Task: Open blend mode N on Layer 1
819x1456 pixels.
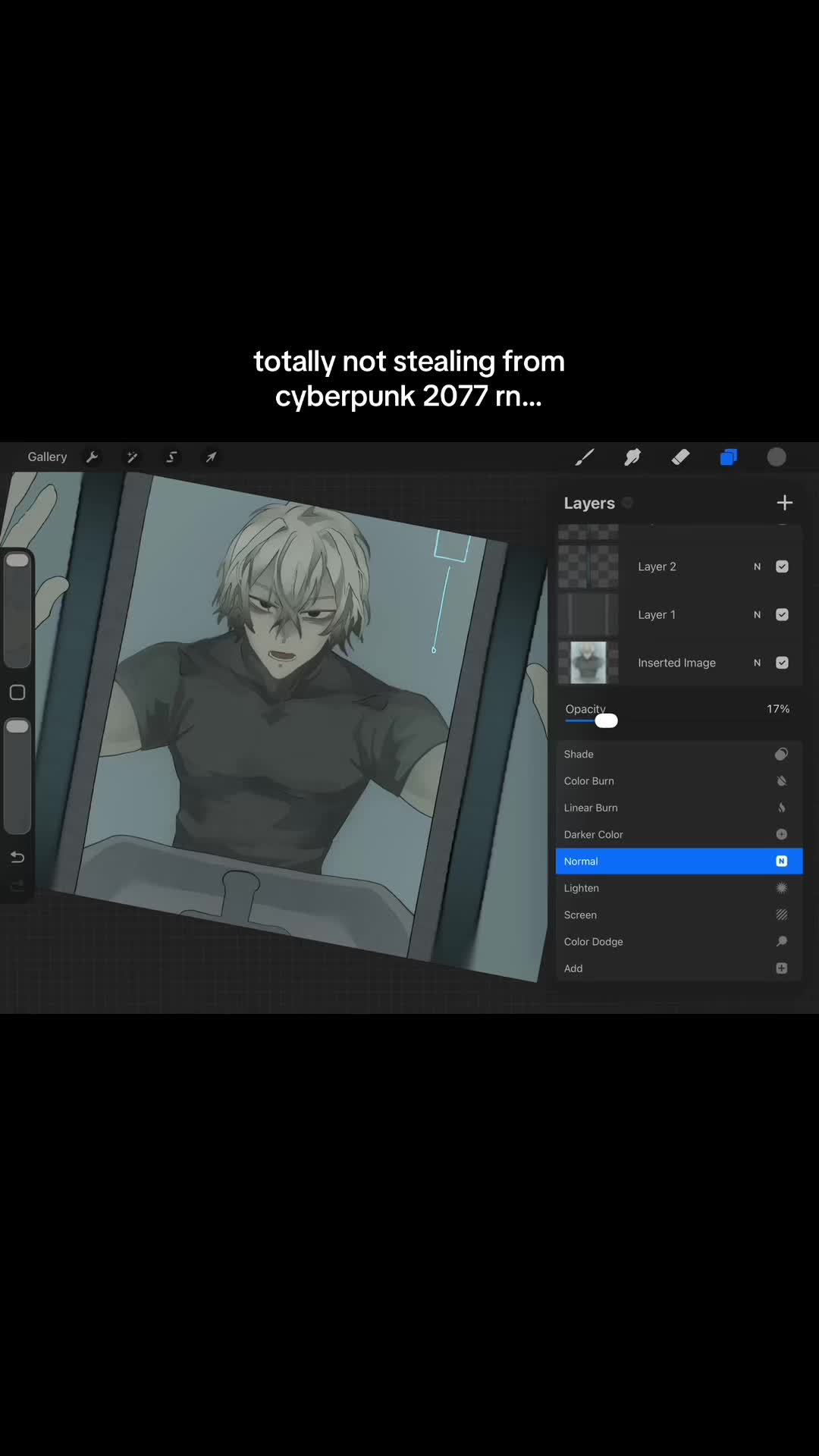Action: (757, 614)
